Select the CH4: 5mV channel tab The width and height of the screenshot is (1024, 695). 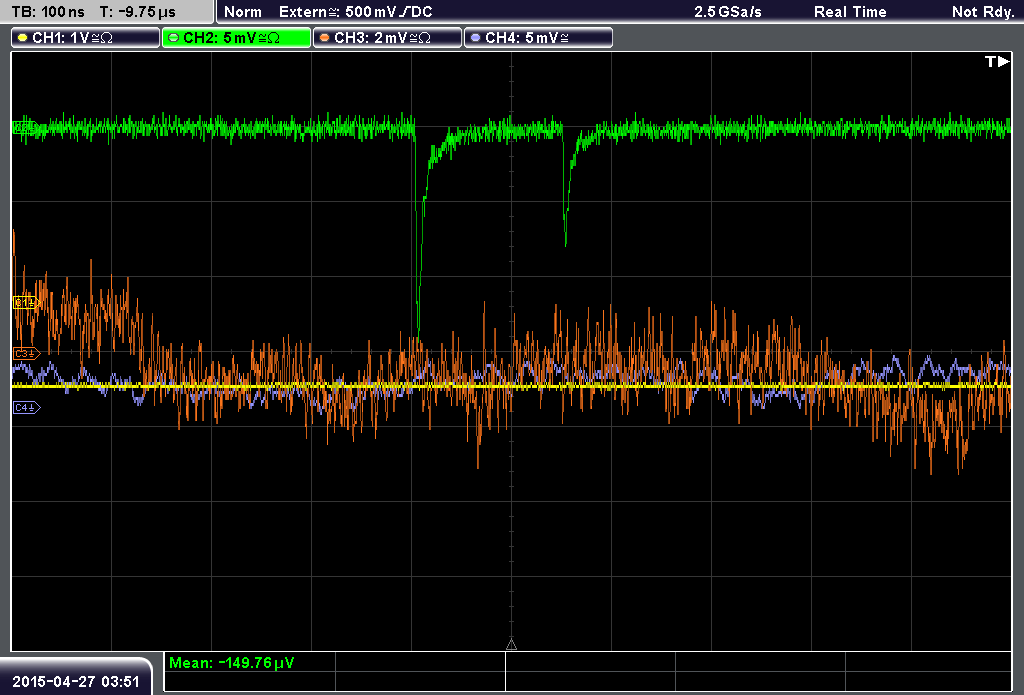click(x=538, y=38)
